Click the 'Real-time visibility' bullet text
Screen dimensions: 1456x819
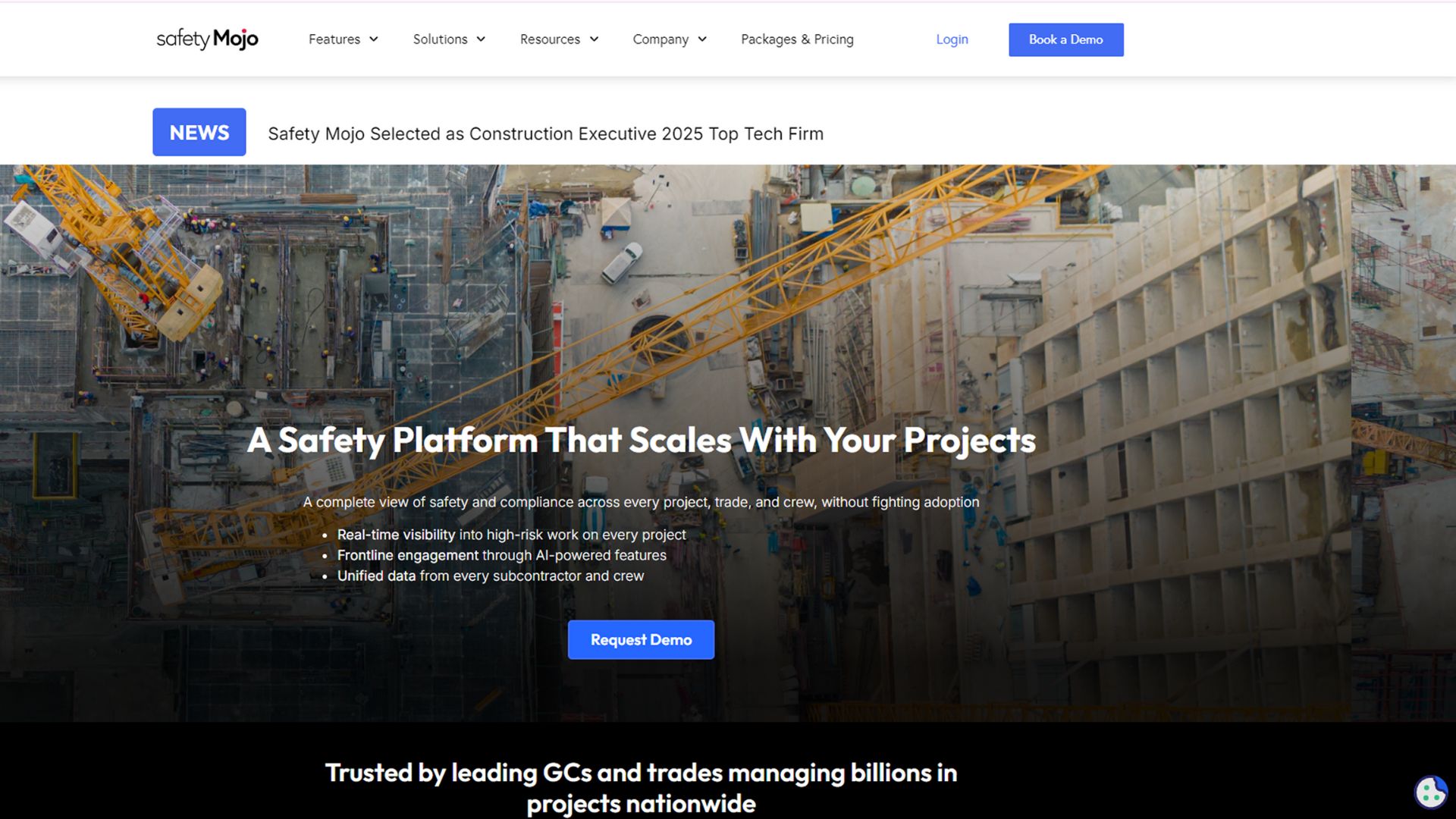511,535
